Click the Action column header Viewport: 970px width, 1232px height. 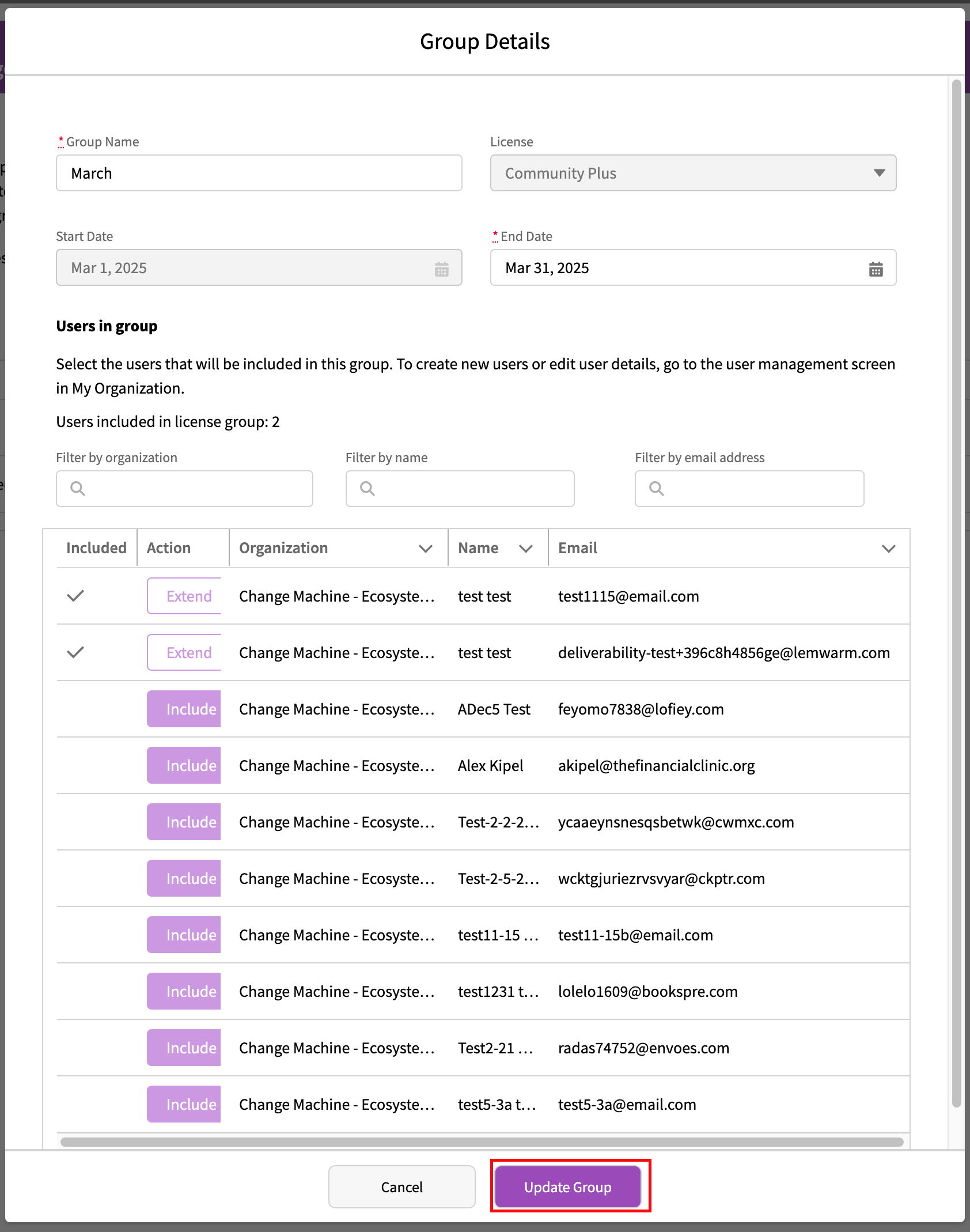click(x=169, y=548)
